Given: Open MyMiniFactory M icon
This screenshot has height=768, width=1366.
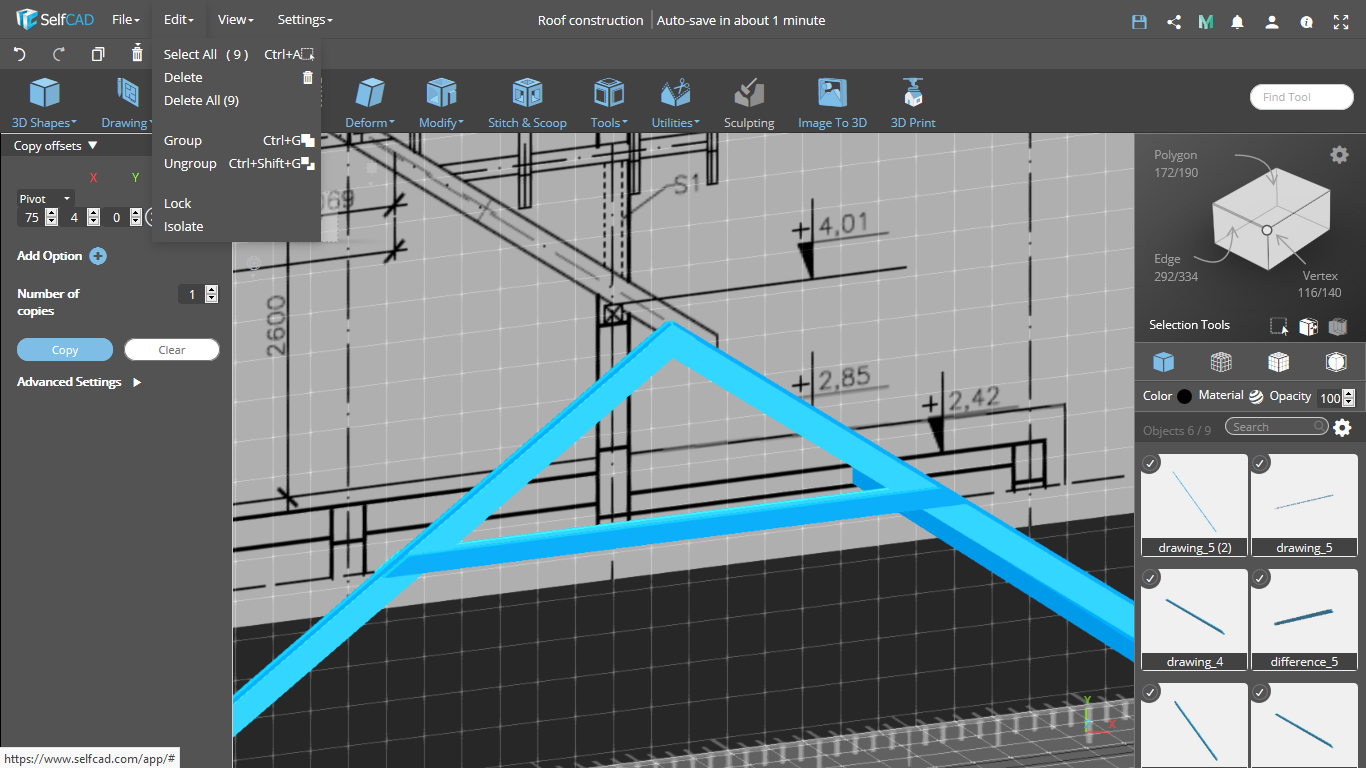Looking at the screenshot, I should click(1205, 21).
